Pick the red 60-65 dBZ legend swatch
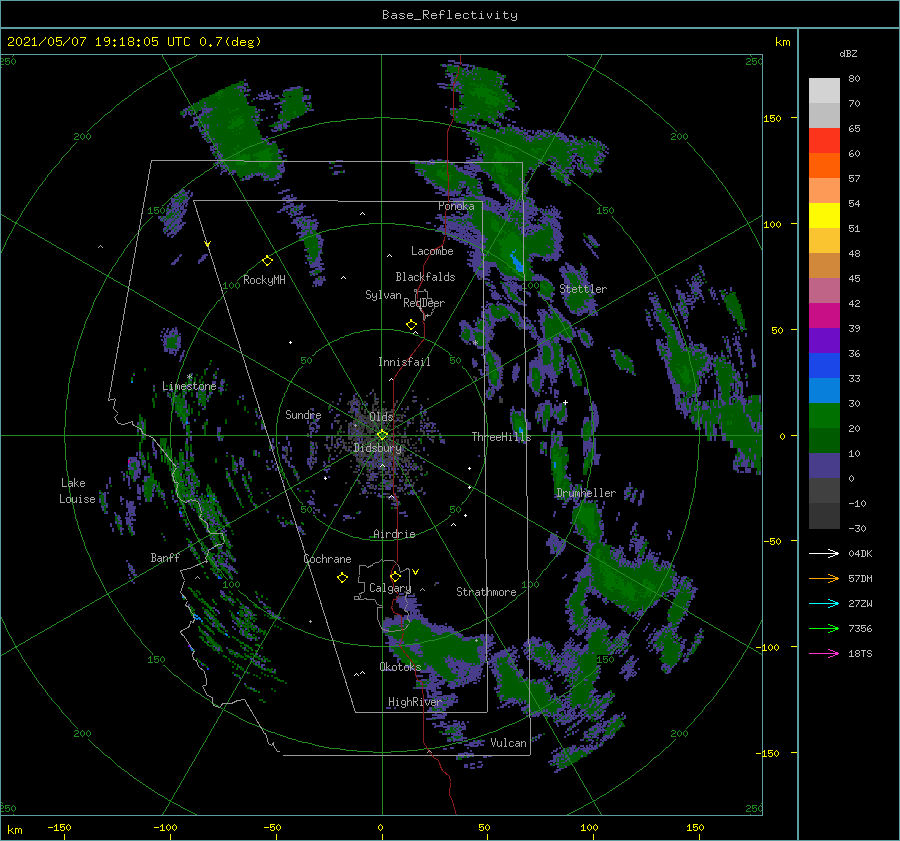 [824, 141]
